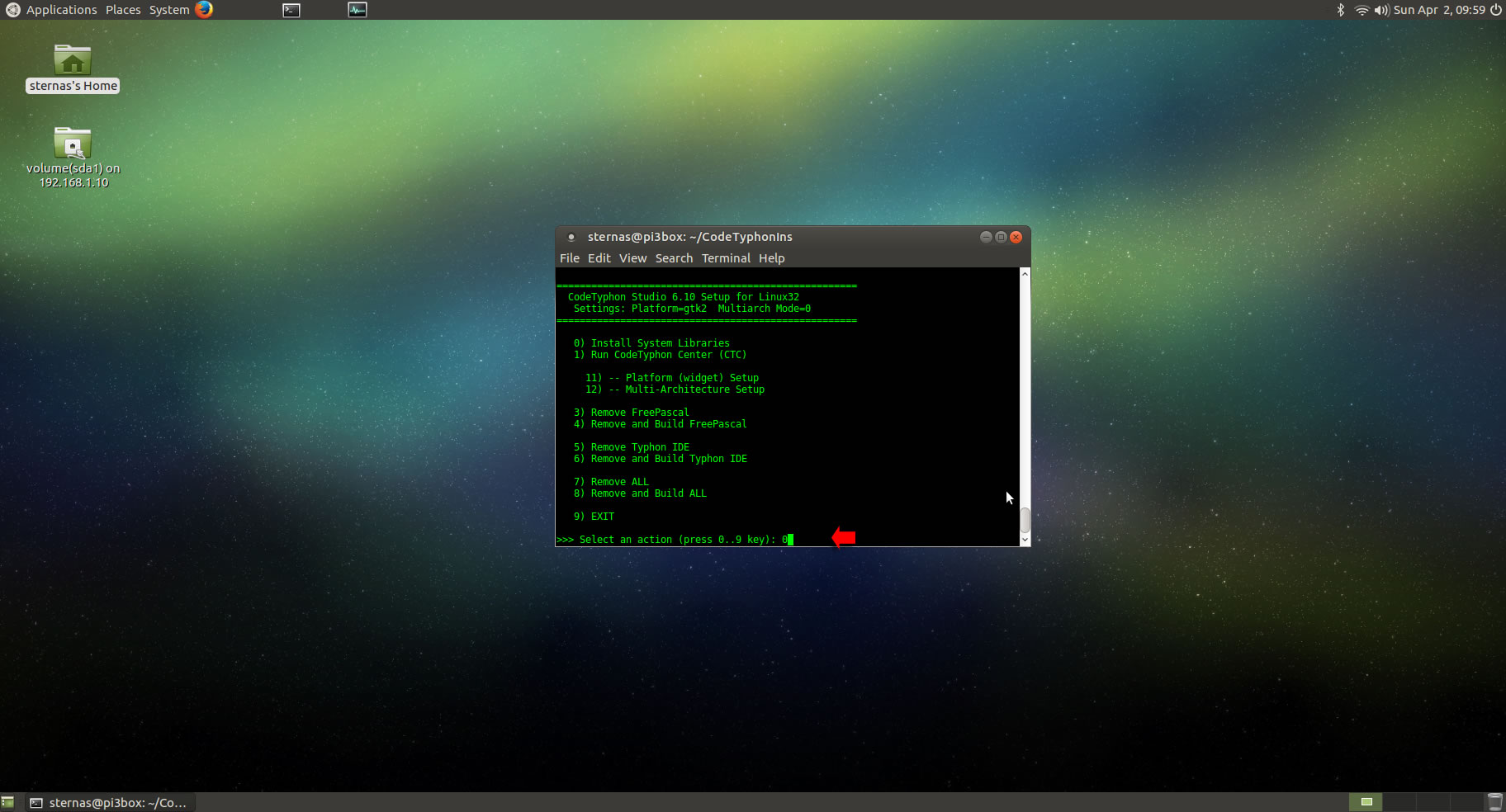1506x812 pixels.
Task: Open the terminal Edit menu
Action: tap(599, 258)
